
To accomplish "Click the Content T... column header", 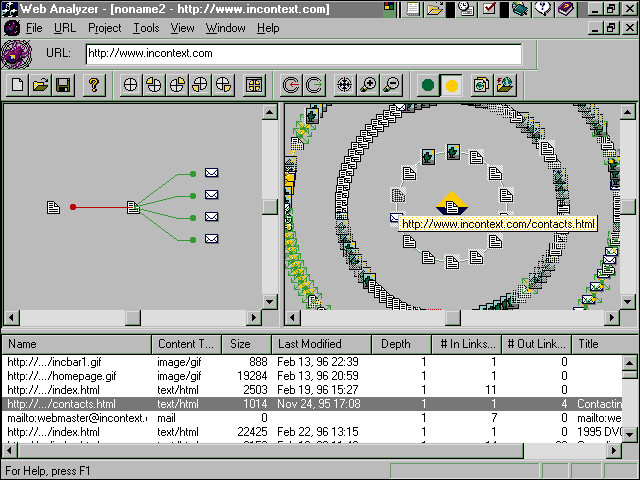I will 187,344.
